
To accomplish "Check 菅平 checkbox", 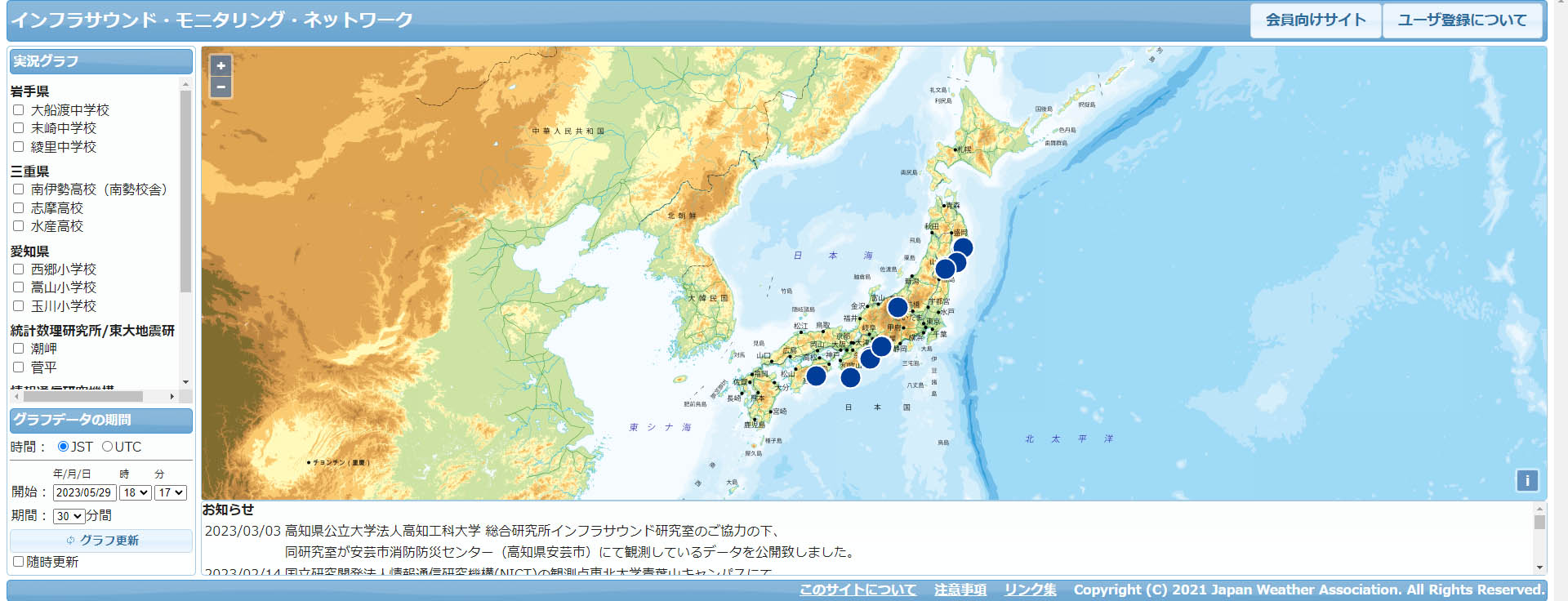I will pyautogui.click(x=18, y=367).
